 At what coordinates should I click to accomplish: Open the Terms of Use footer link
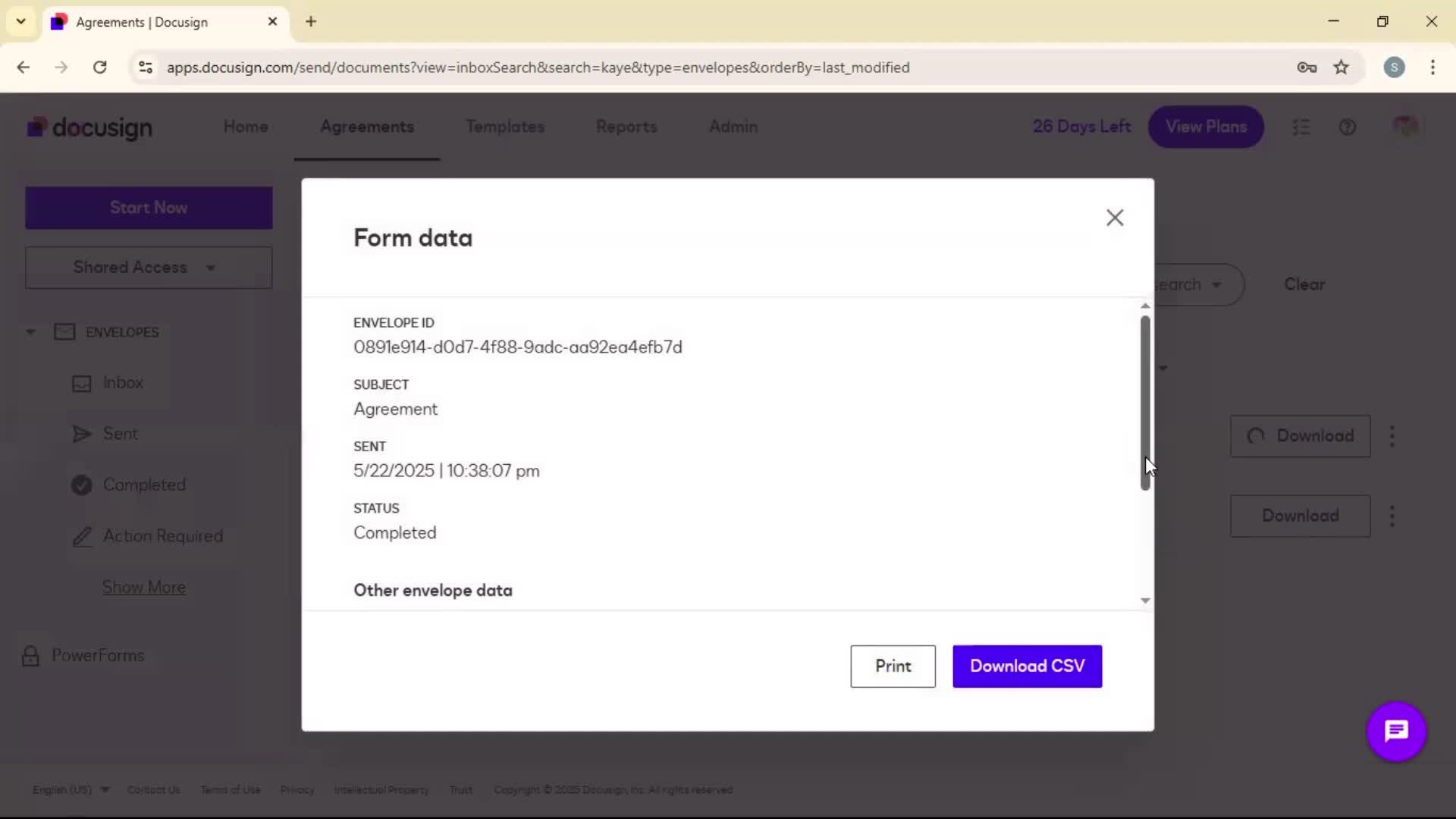pyautogui.click(x=231, y=789)
